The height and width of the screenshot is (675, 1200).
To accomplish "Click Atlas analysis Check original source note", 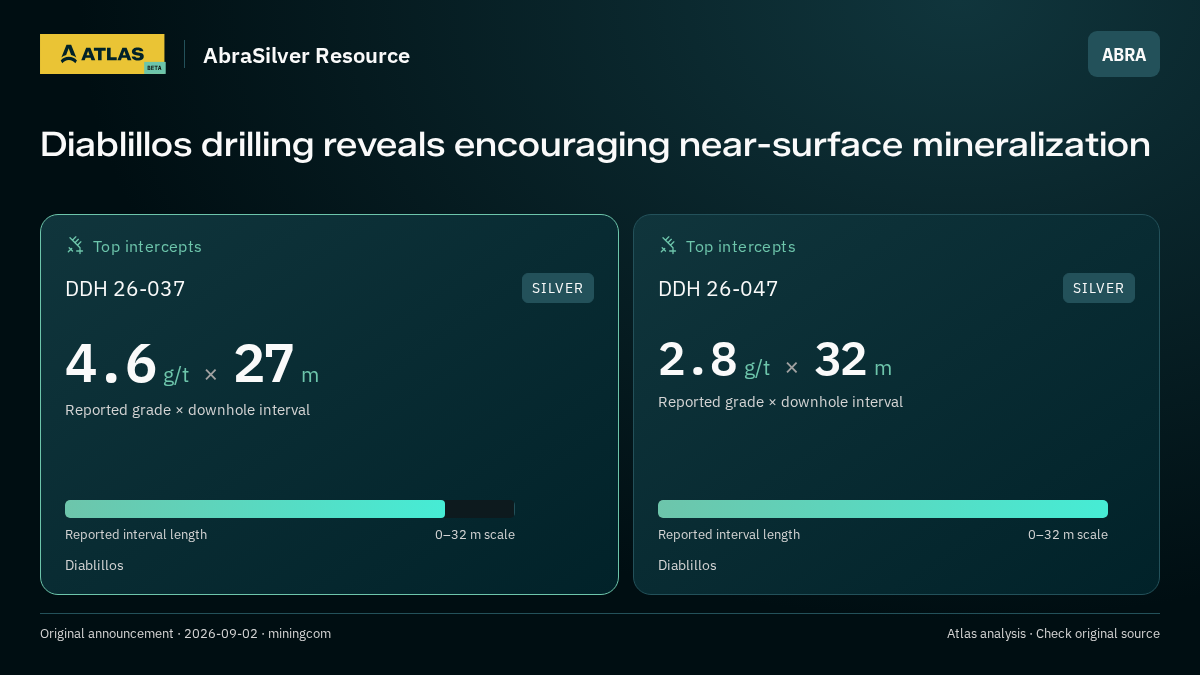I will (x=1053, y=634).
